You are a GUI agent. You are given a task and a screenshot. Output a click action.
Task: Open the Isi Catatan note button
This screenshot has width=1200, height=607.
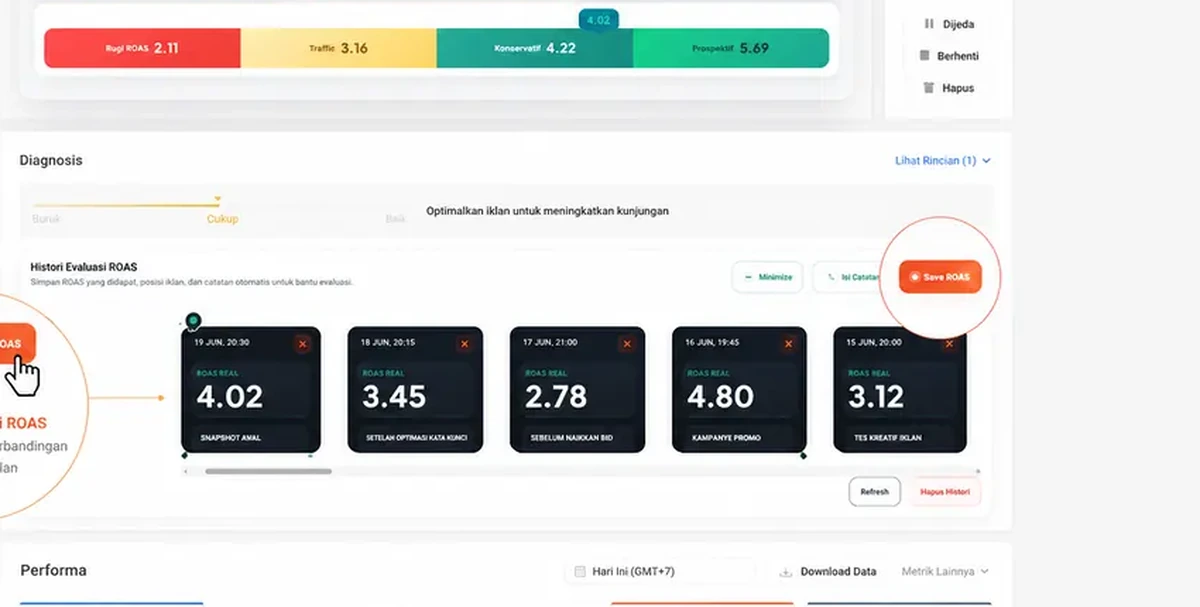pyautogui.click(x=849, y=277)
